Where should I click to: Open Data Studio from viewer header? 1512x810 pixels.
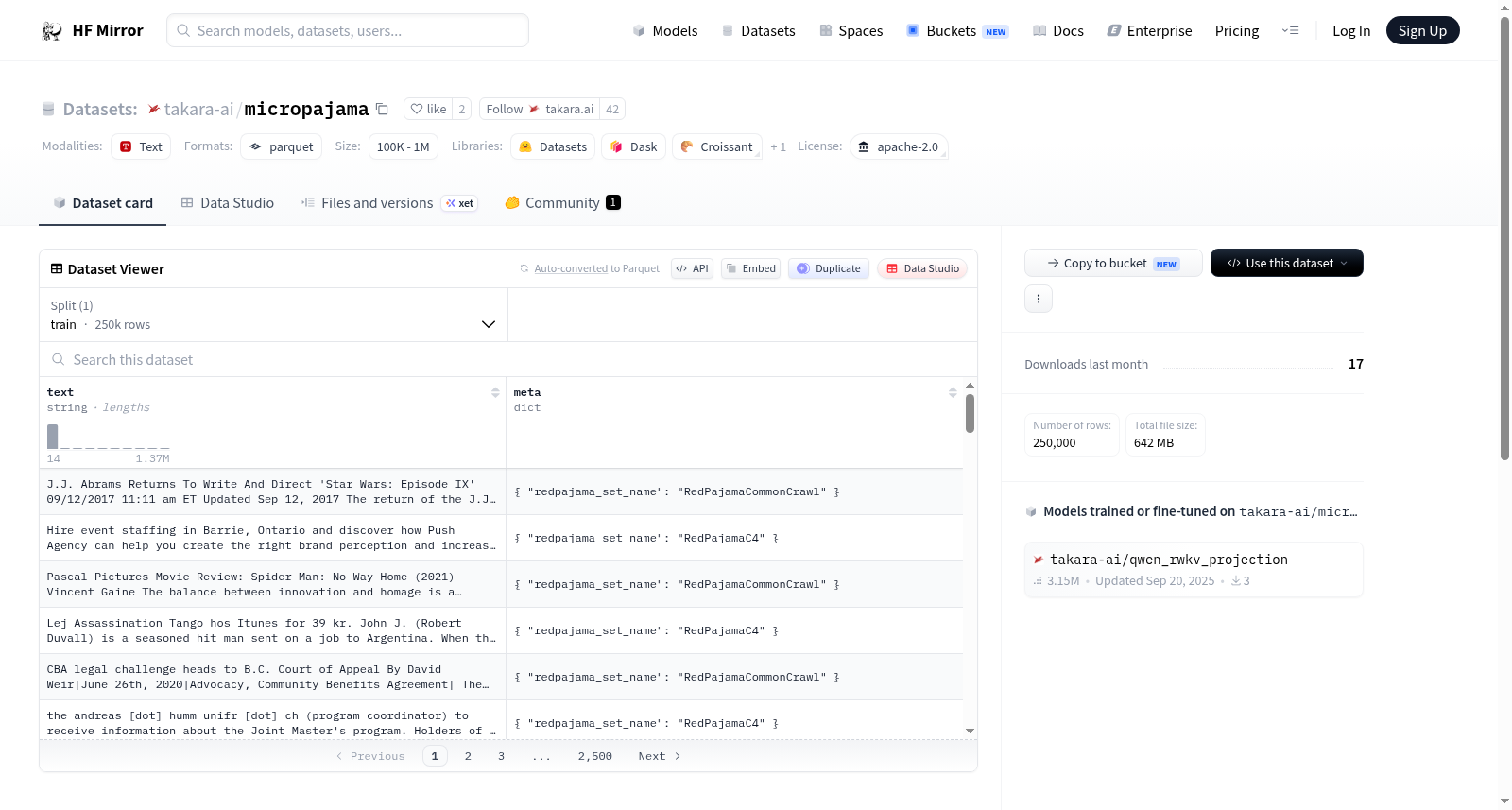(x=922, y=268)
